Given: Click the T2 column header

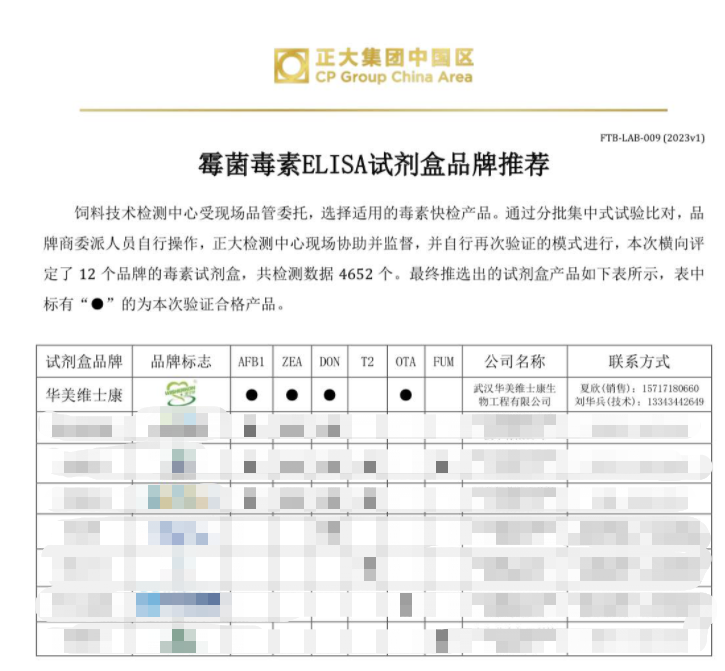Looking at the screenshot, I should 367,362.
